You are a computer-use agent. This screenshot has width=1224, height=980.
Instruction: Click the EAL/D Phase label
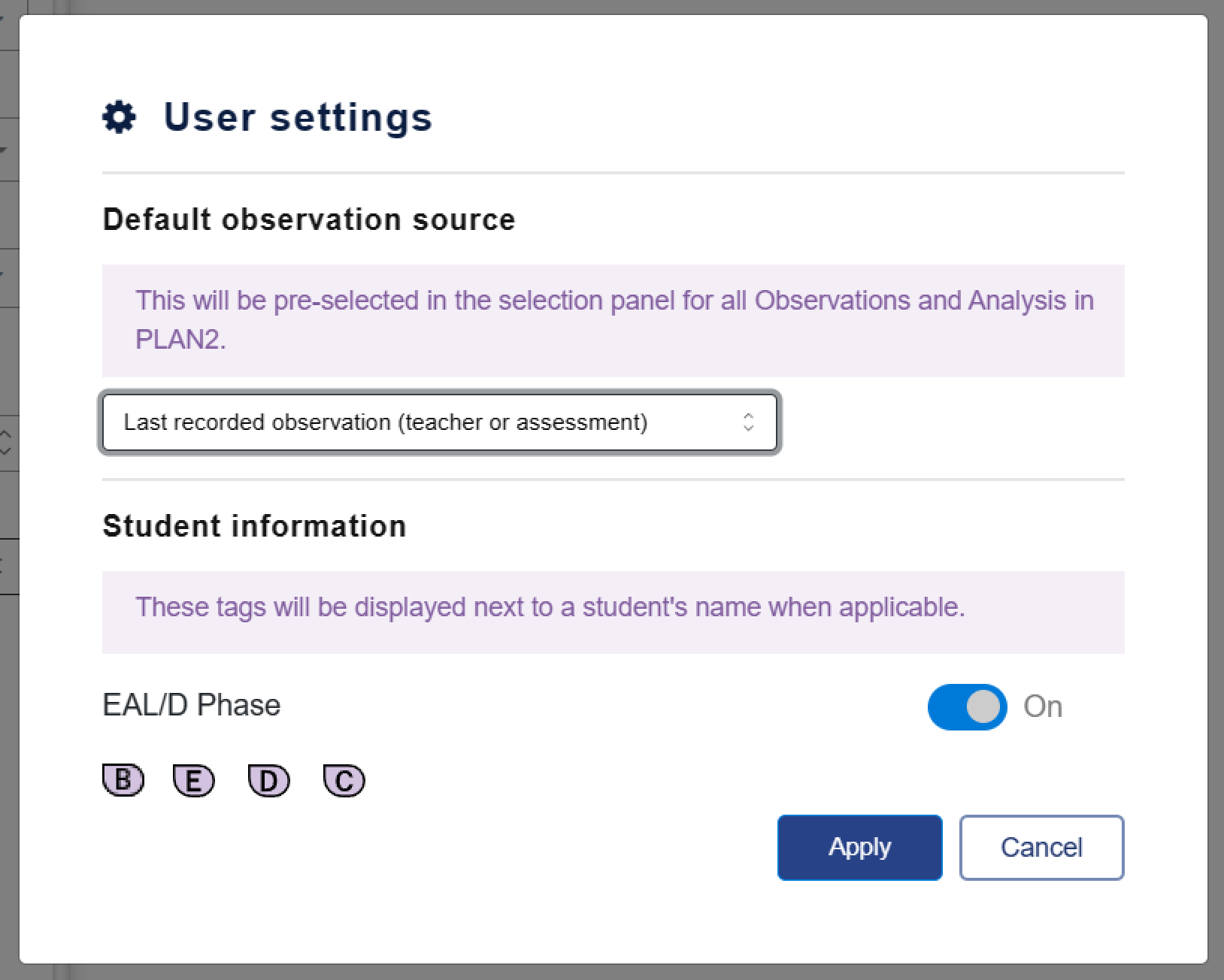coord(191,705)
